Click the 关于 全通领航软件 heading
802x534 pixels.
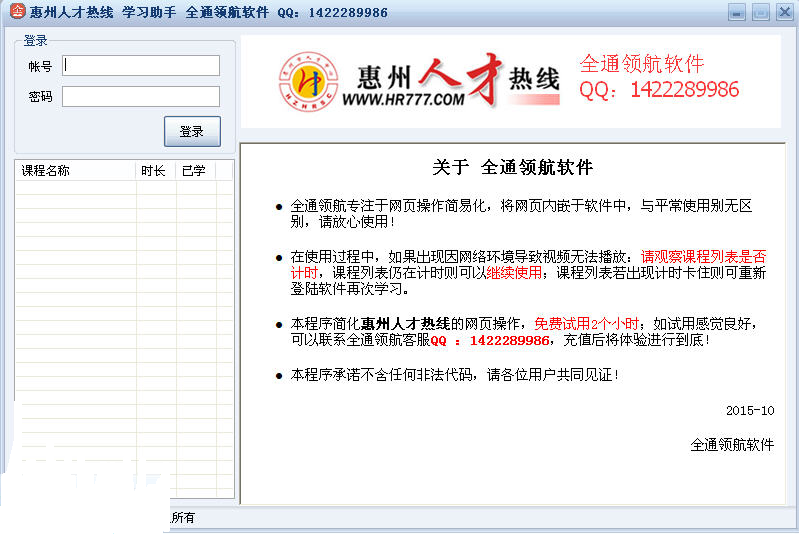[513, 167]
